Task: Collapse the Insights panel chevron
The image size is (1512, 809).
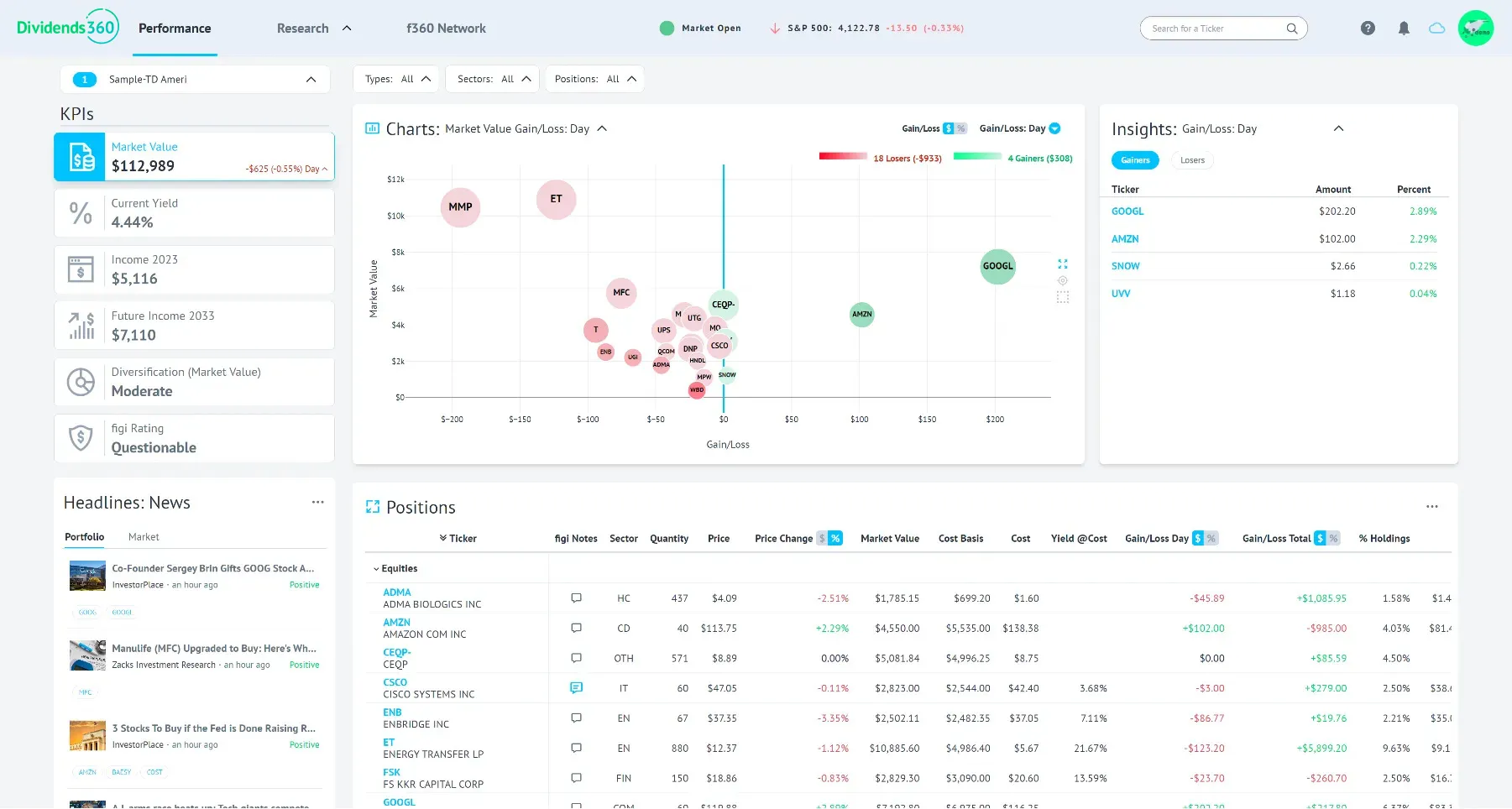Action: (1339, 128)
